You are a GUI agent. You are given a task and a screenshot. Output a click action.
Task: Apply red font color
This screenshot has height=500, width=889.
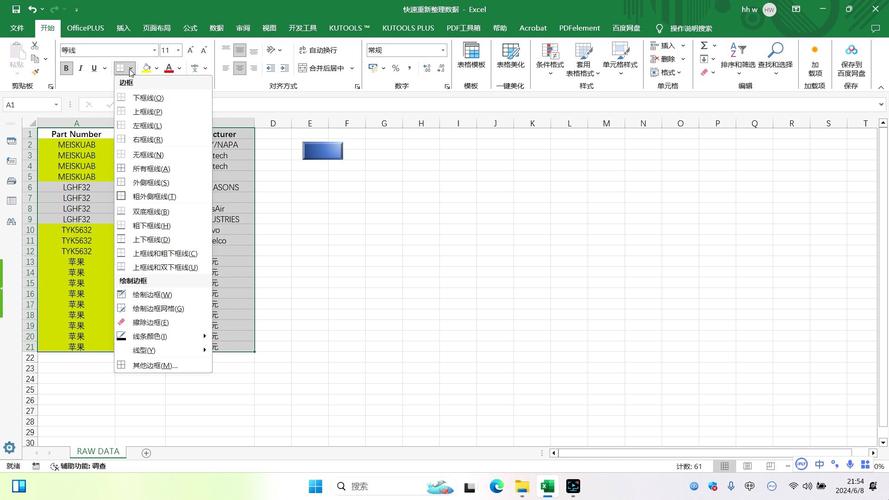(169, 68)
